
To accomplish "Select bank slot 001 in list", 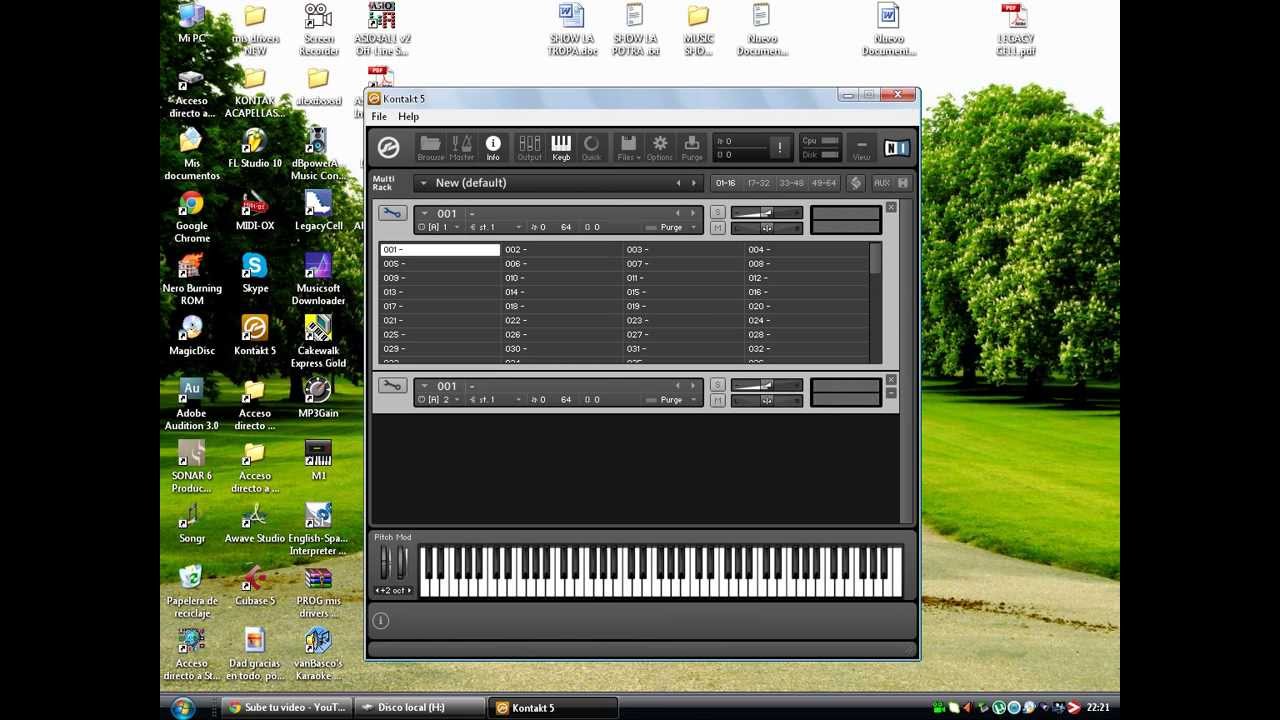I will tap(440, 250).
